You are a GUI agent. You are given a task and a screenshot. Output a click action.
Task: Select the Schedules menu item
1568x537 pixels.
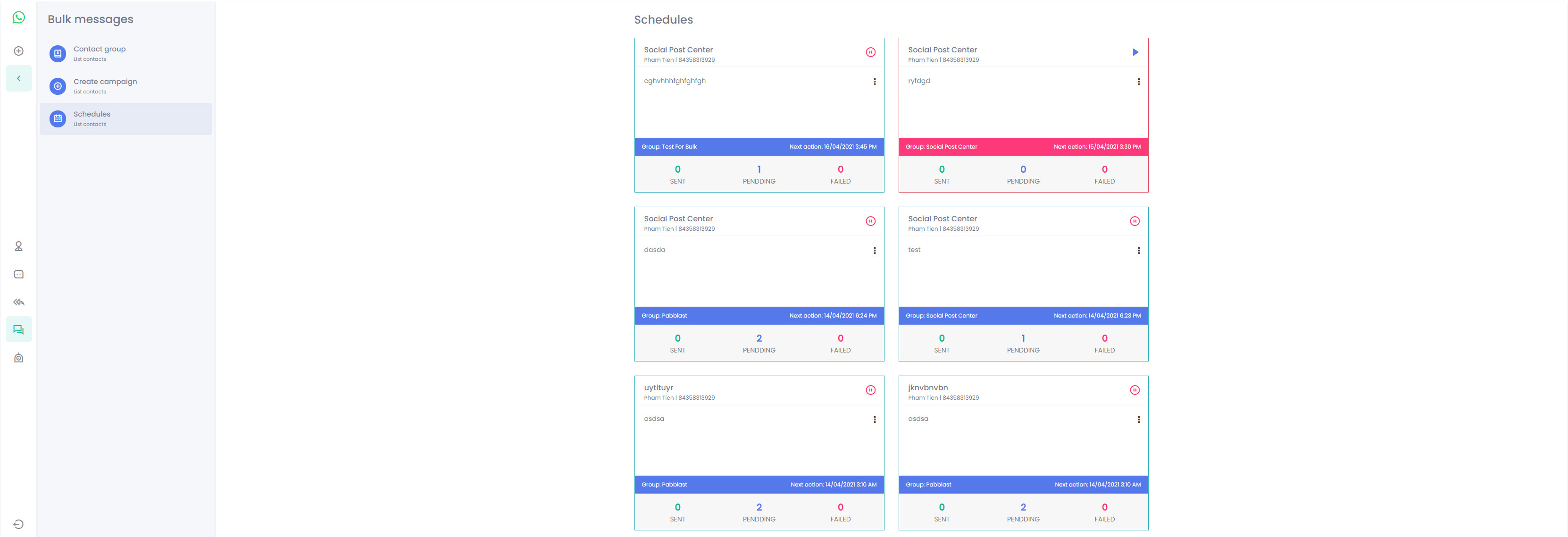(x=92, y=118)
